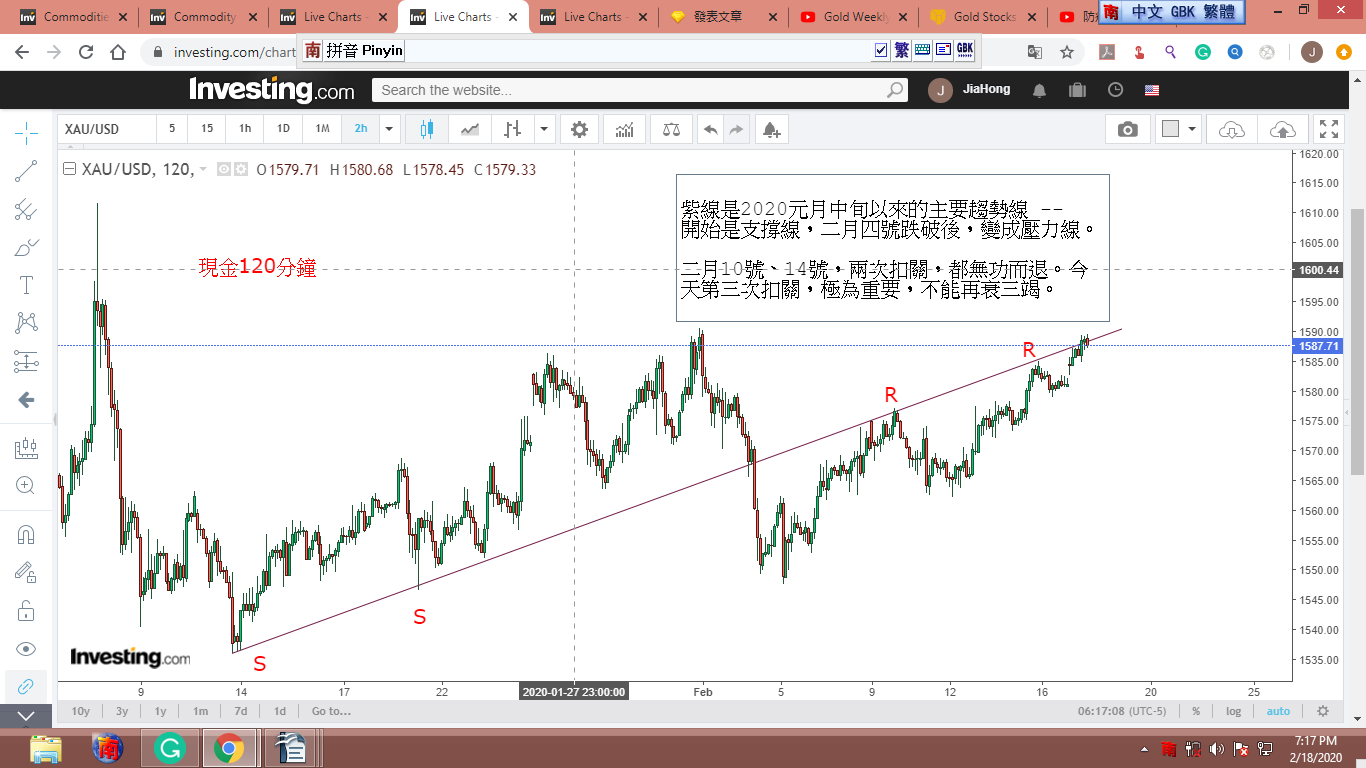Select the trend line drawing tool

(26, 171)
